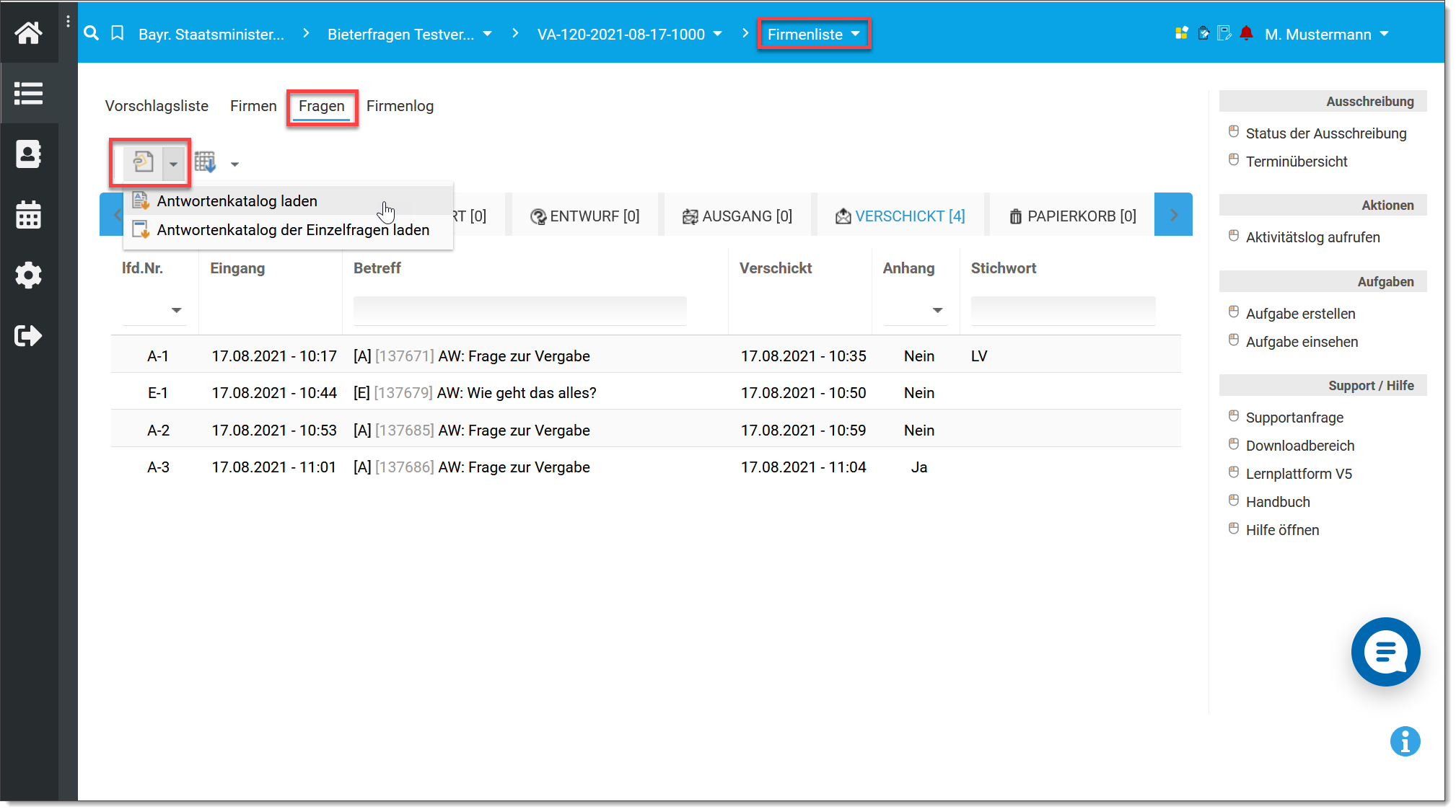Viewport: 1456px width, 812px height.
Task: Click the document edit icon in header
Action: point(1224,33)
